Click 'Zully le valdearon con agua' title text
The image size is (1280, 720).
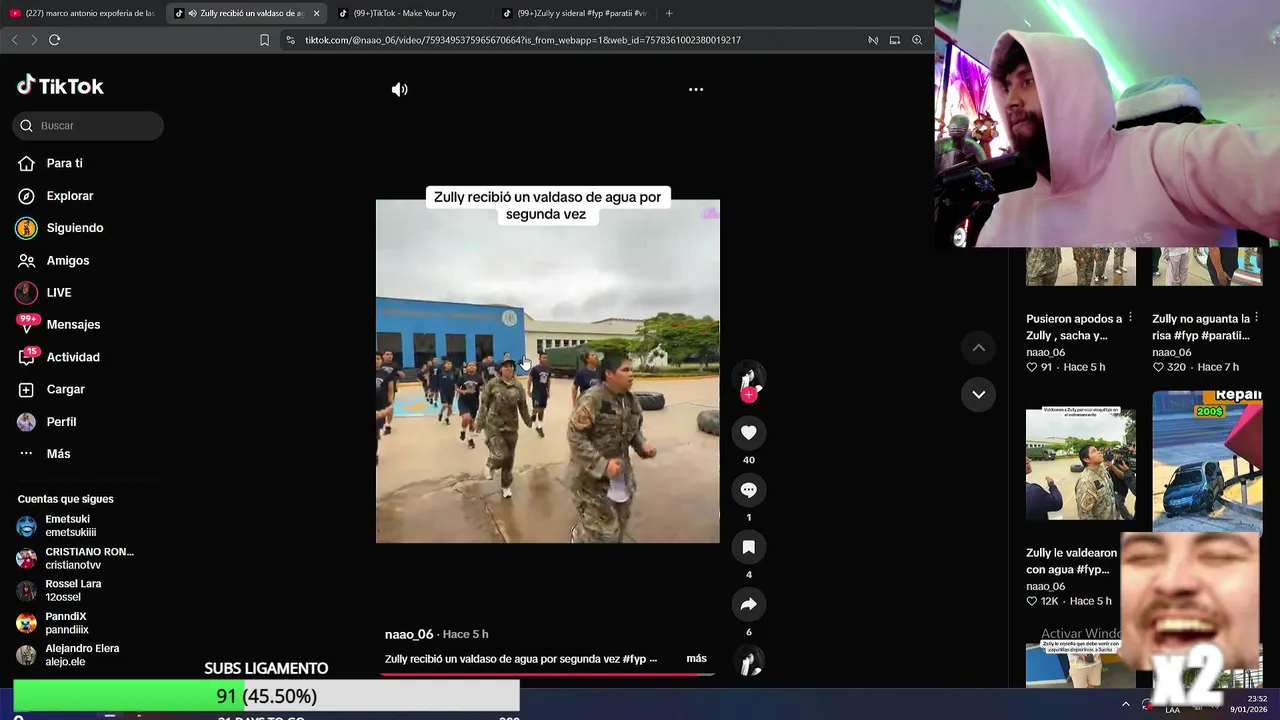point(1071,561)
